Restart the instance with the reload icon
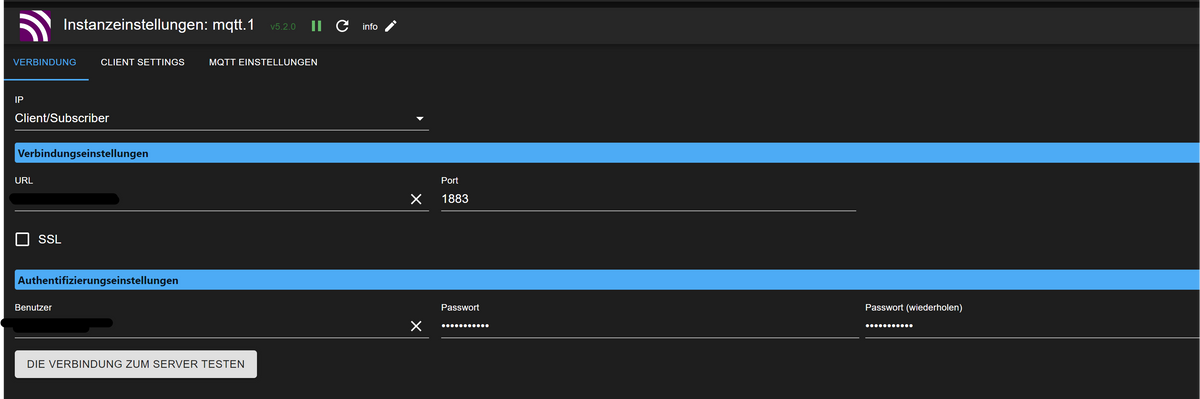This screenshot has height=399, width=1200. click(342, 26)
